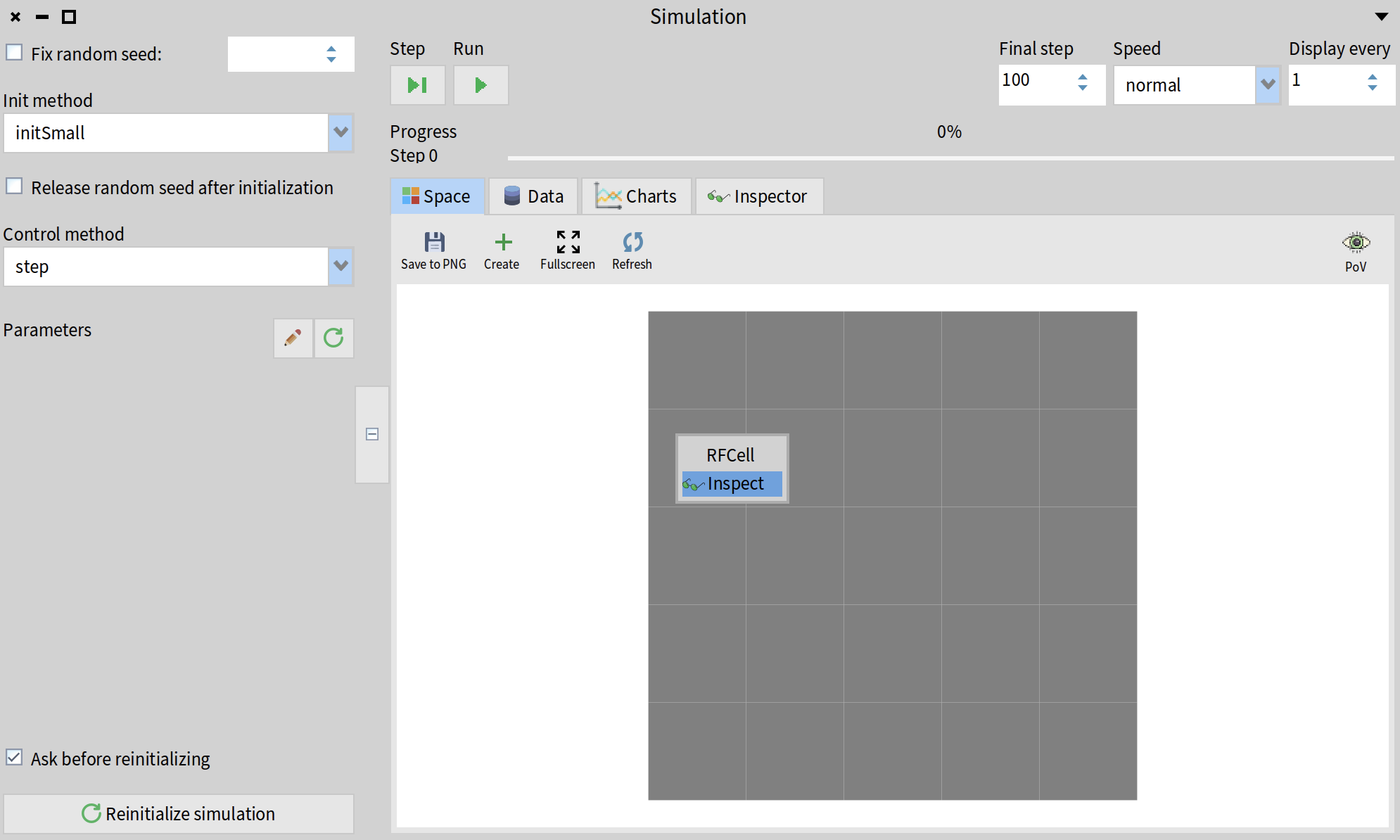The width and height of the screenshot is (1400, 840).
Task: Click Reinitialize simulation button
Action: (x=179, y=814)
